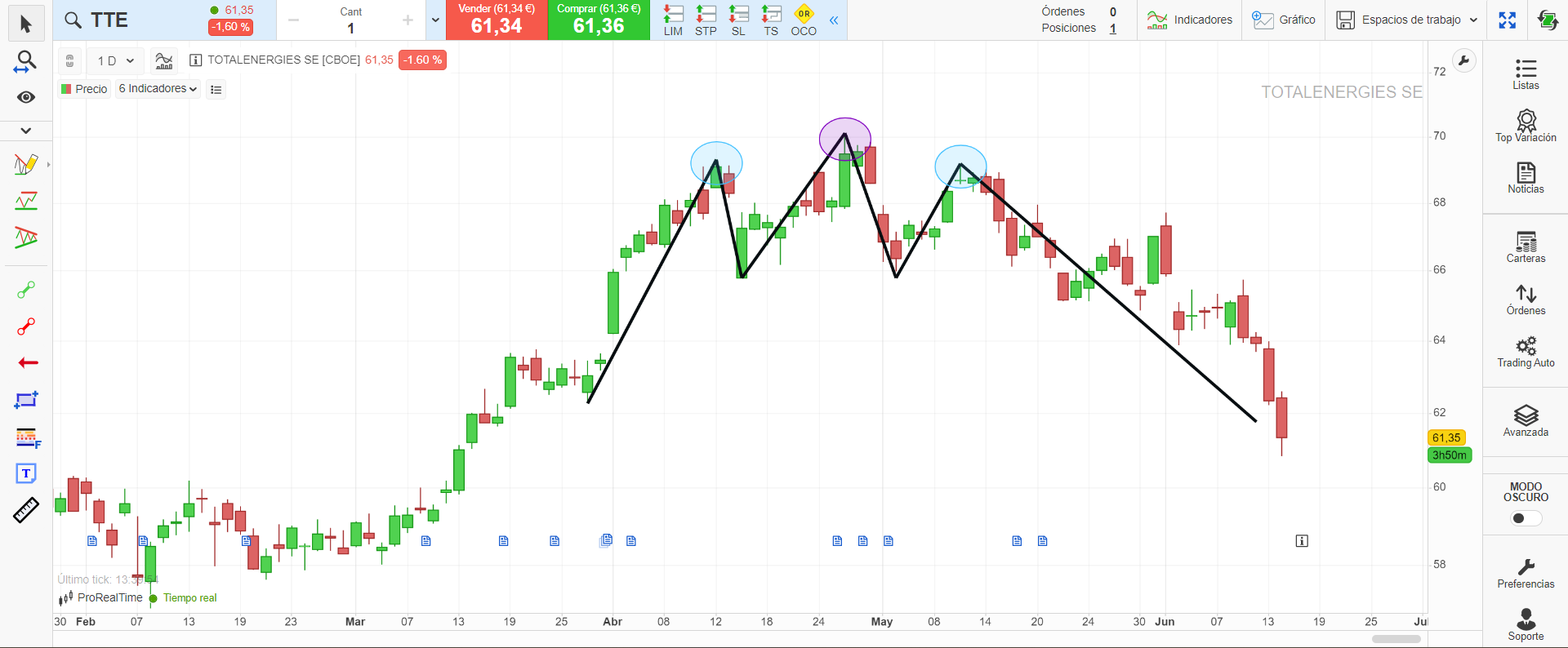
Task: Select the pencil drawing tool
Action: pyautogui.click(x=25, y=164)
